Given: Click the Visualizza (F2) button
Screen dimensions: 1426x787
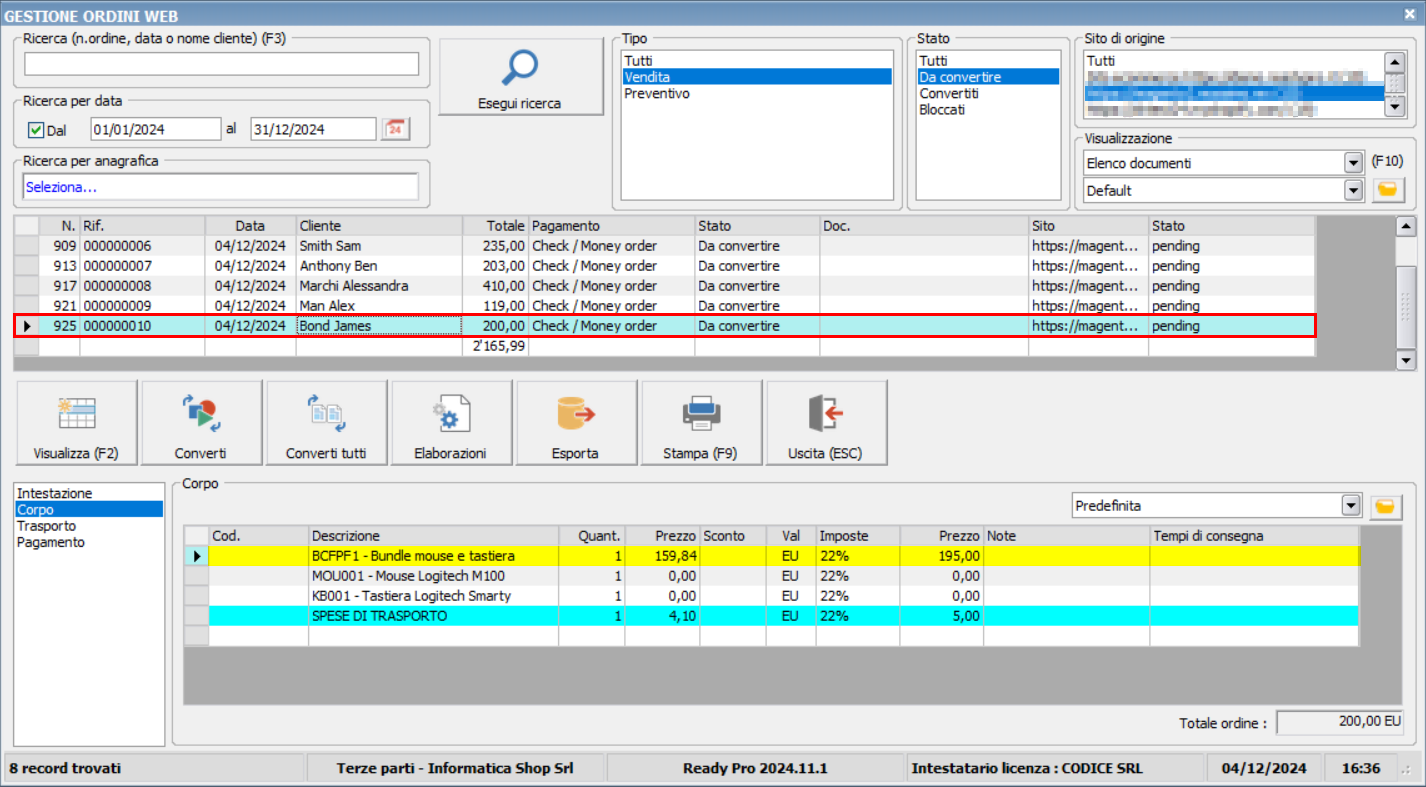Looking at the screenshot, I should (76, 423).
